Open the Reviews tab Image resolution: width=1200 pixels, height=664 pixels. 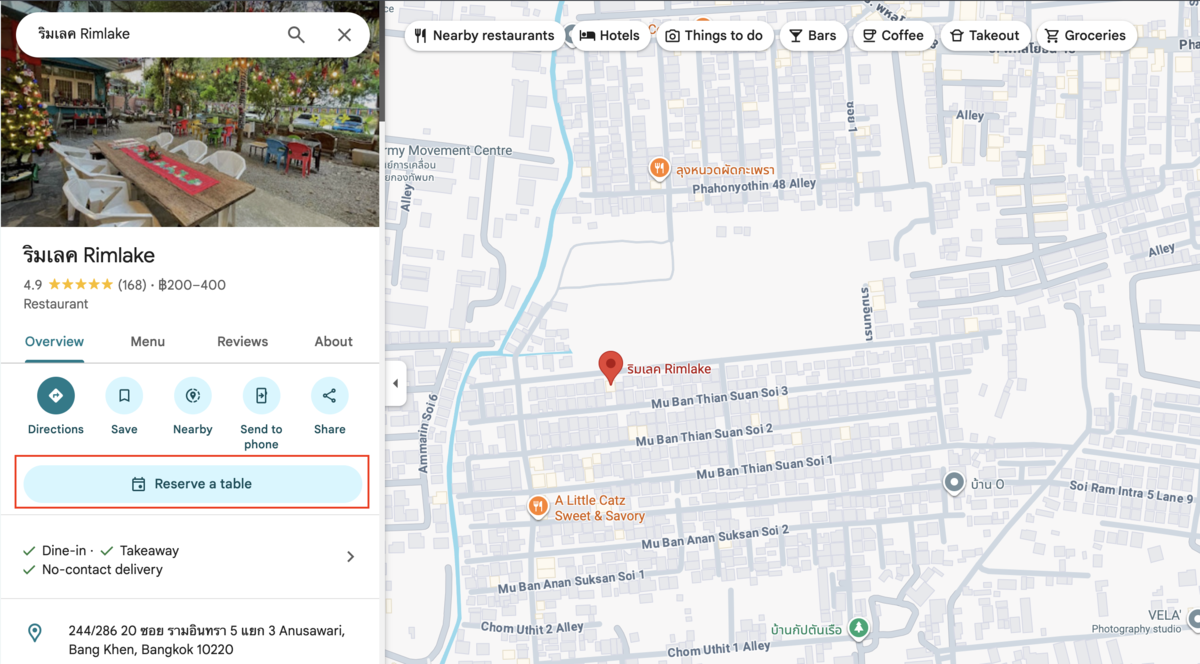click(x=242, y=342)
